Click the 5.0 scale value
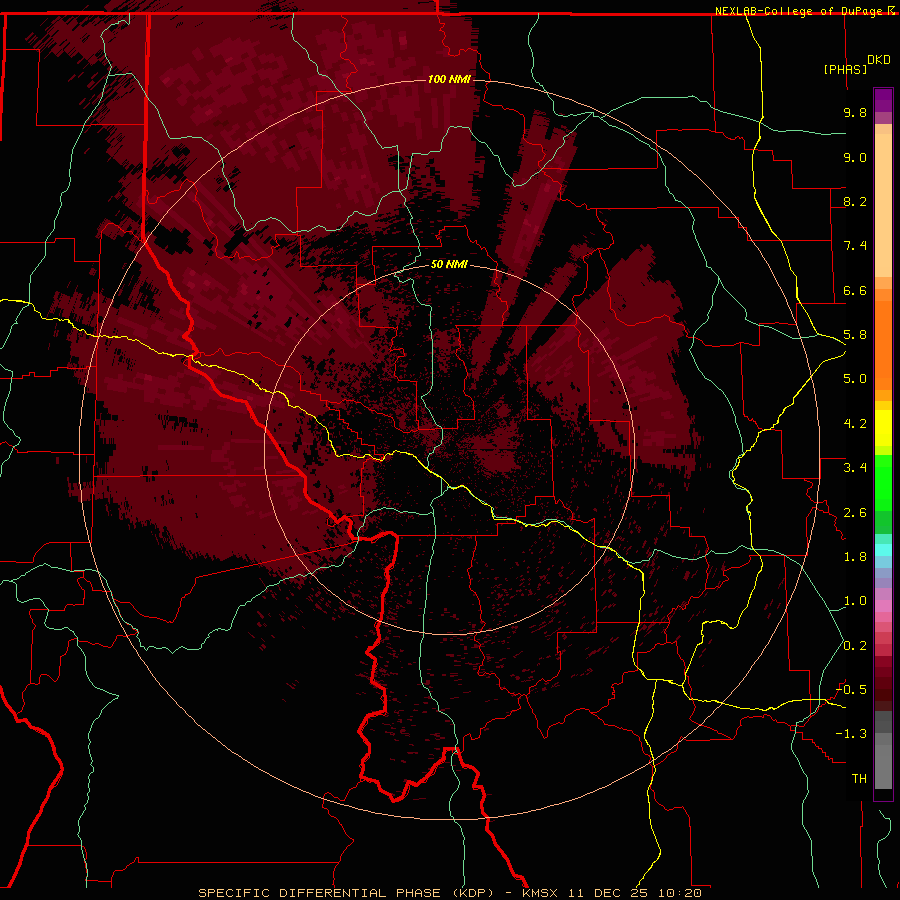This screenshot has width=900, height=900. coord(855,379)
